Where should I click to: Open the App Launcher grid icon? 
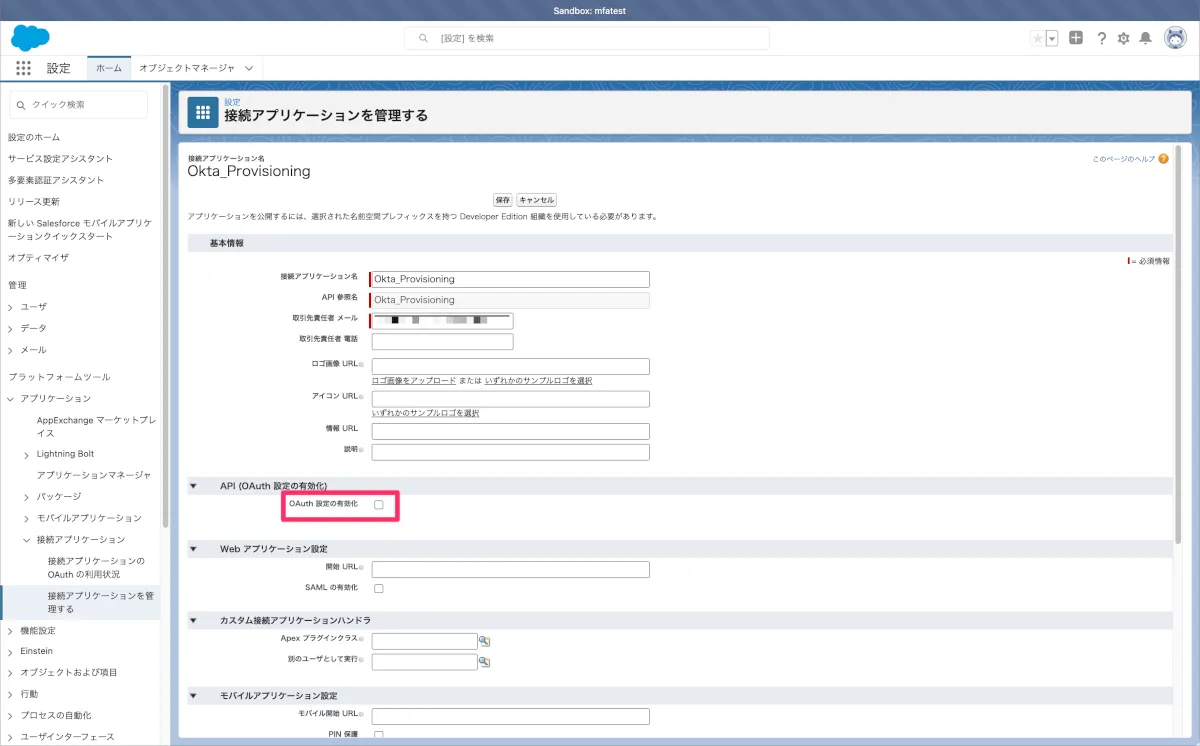[23, 68]
